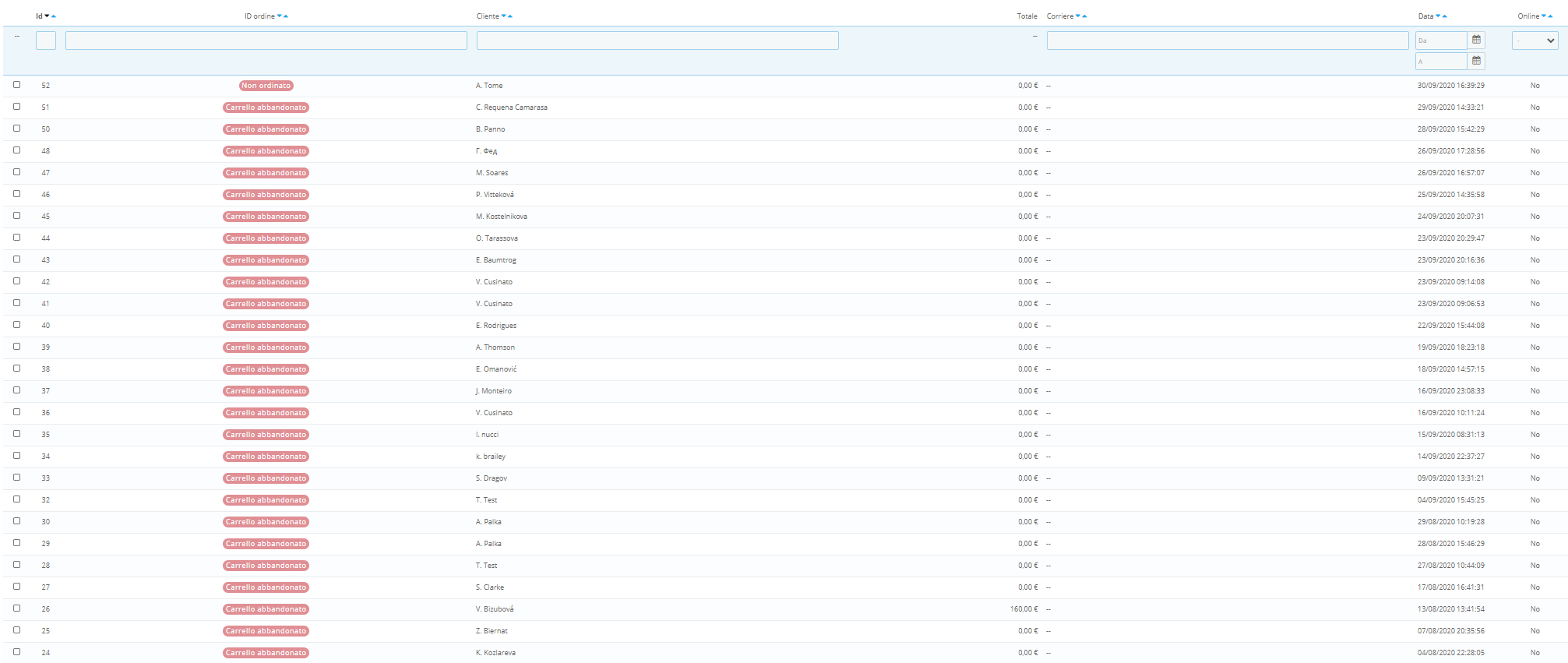Screen dimensions: 1568x663
Task: Click the ID ordine filter field
Action: tap(266, 41)
